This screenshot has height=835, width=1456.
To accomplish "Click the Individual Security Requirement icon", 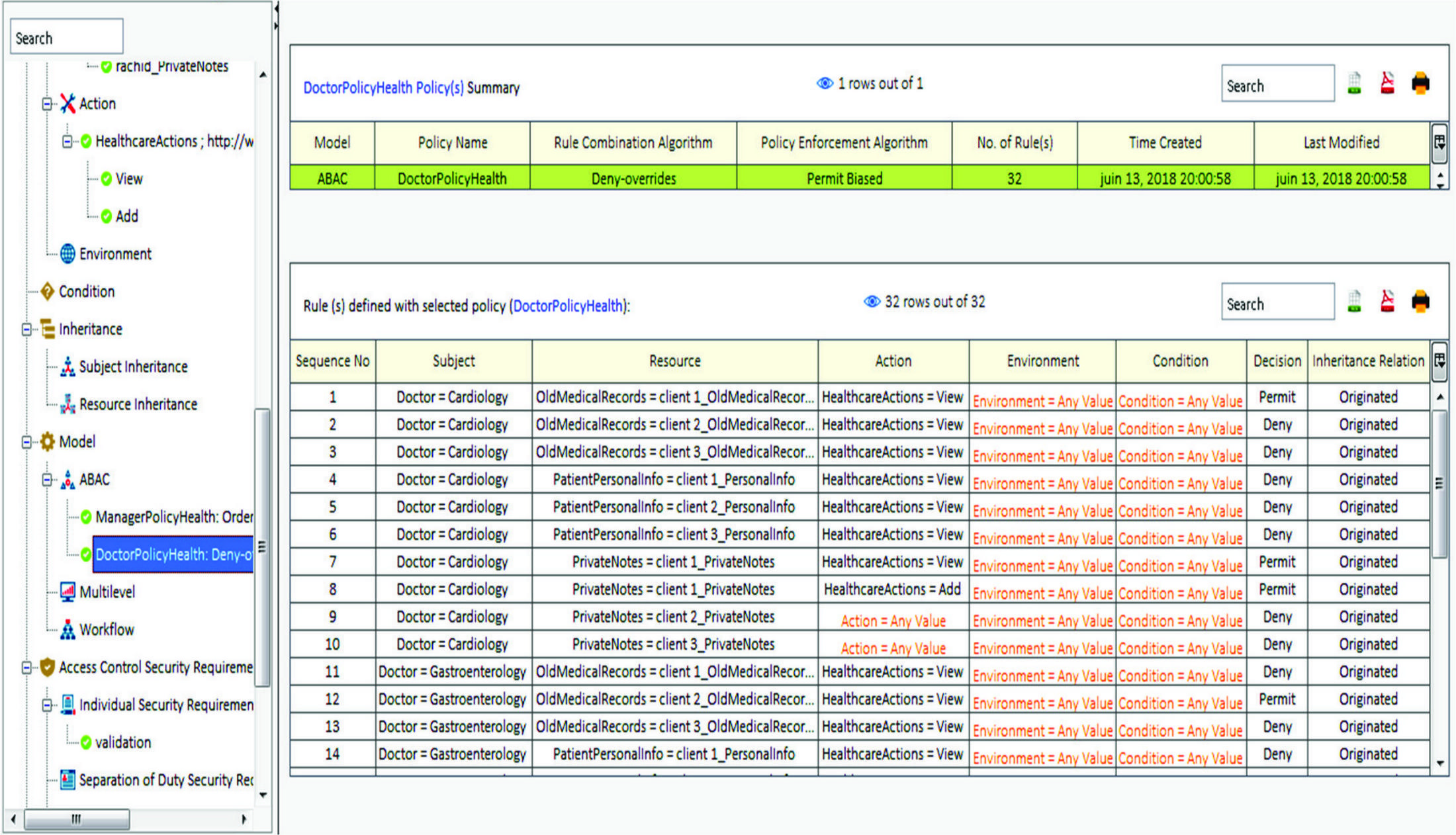I will [x=68, y=705].
